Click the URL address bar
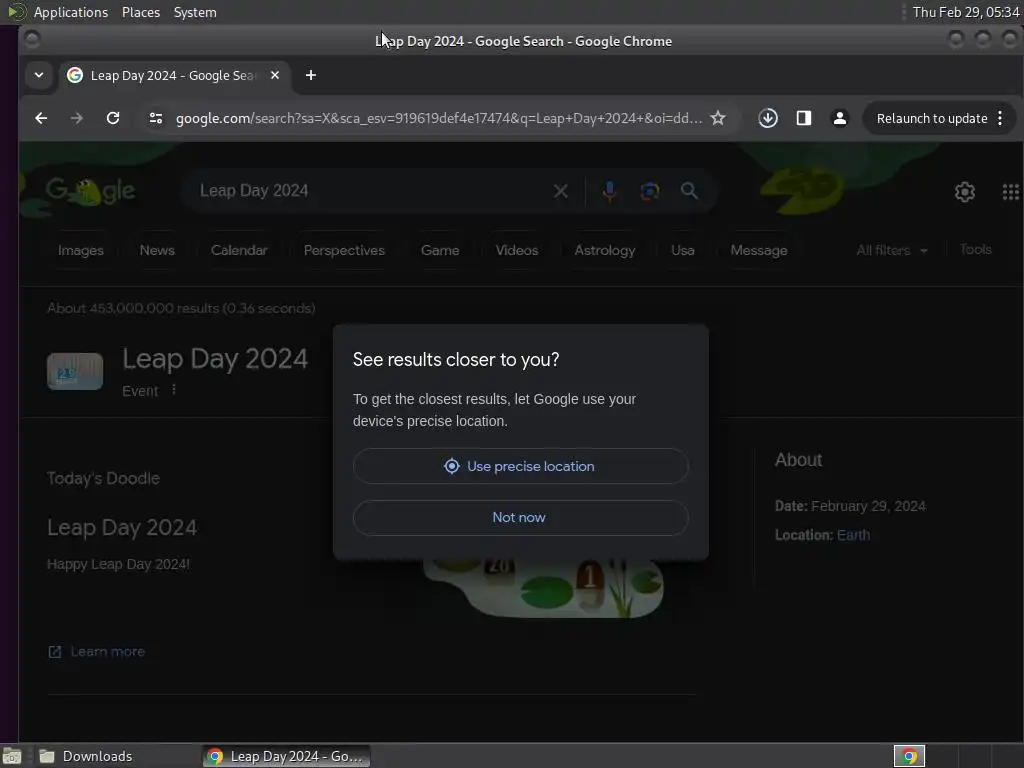 [x=439, y=118]
